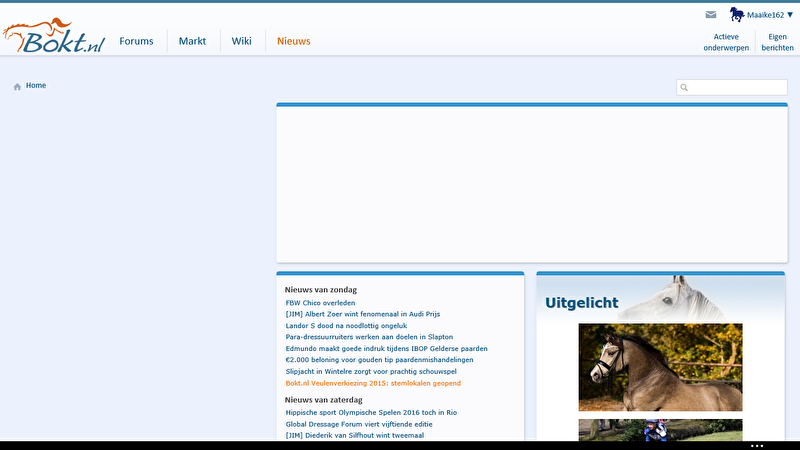800x450 pixels.
Task: Open Diederik van Silfhout wint tweemaal article
Action: (x=355, y=435)
